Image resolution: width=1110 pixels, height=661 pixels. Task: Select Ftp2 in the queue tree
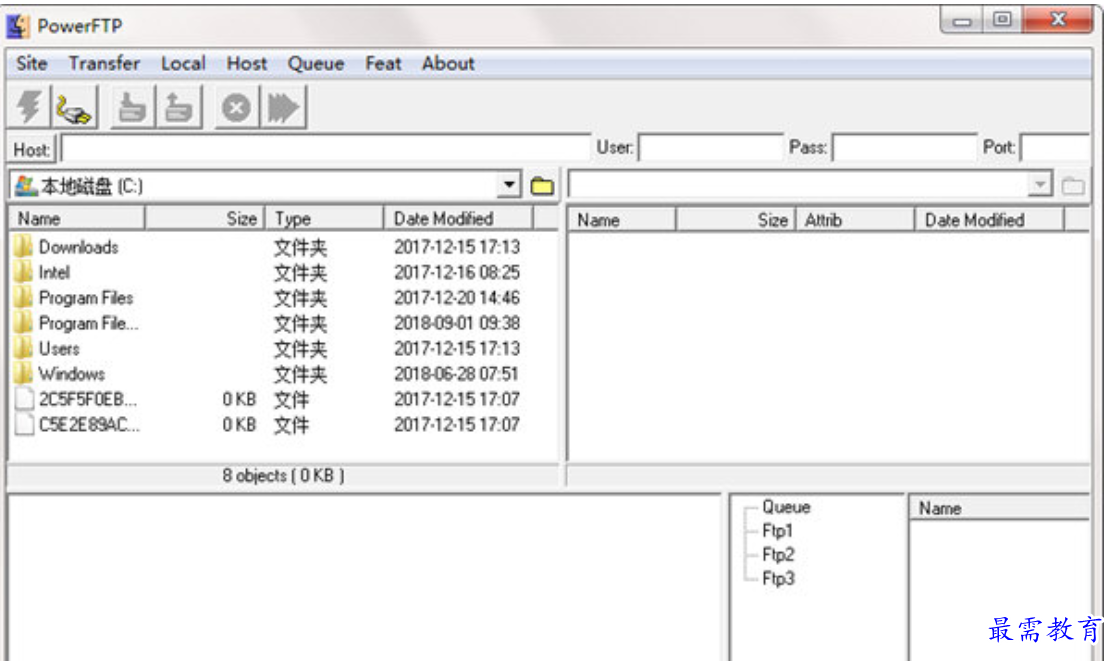click(x=778, y=555)
